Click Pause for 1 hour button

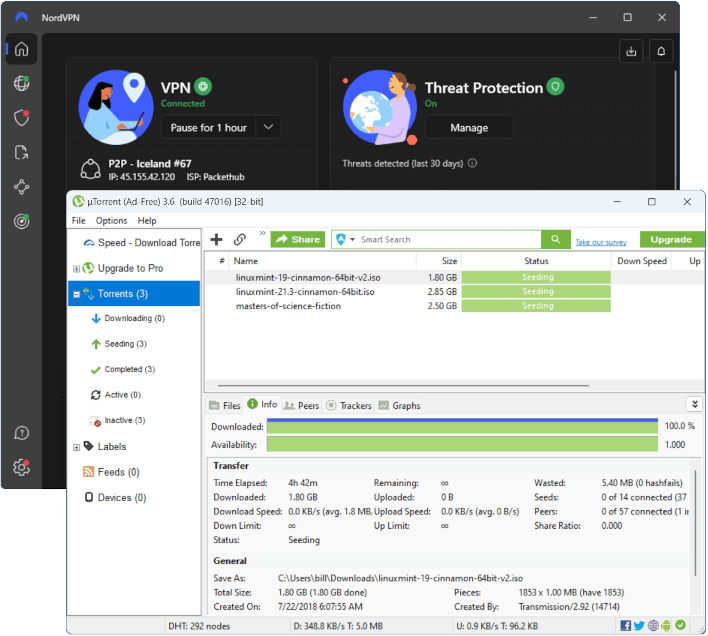pyautogui.click(x=209, y=127)
